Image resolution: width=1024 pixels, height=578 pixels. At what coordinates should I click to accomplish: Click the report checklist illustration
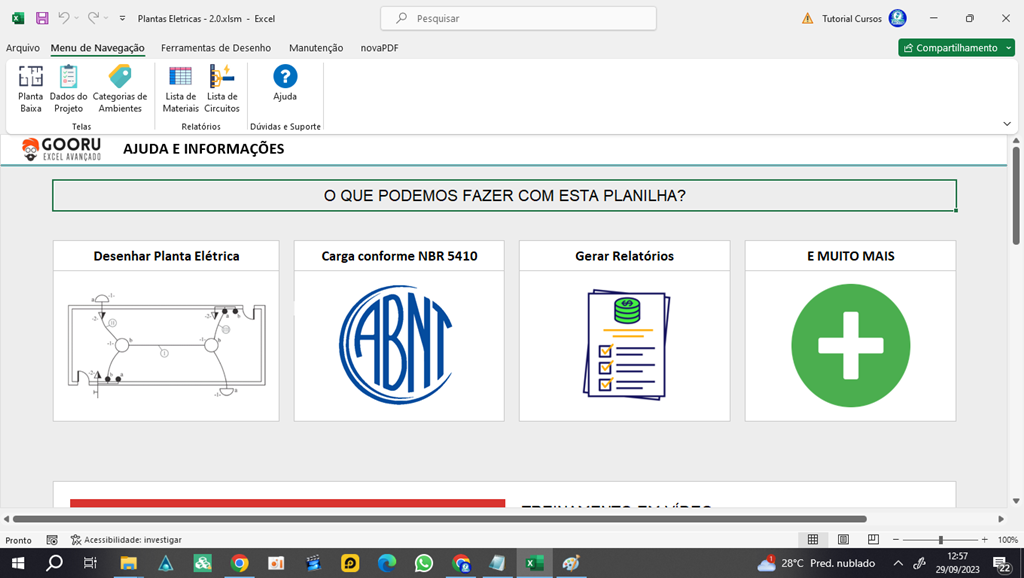[626, 344]
